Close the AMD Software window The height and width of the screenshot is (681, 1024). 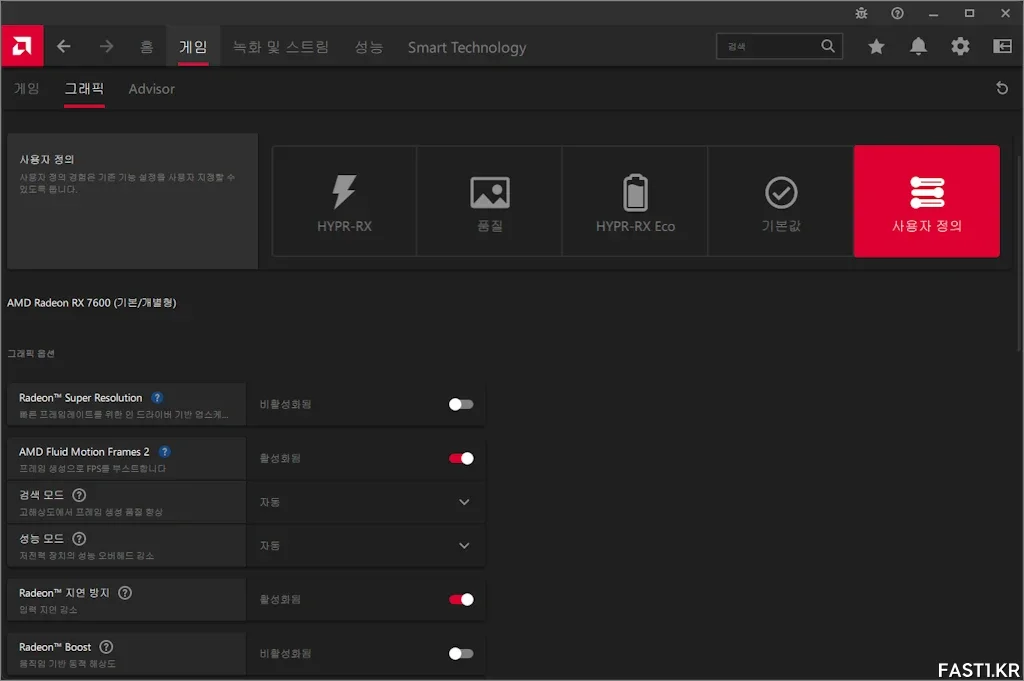click(1006, 13)
